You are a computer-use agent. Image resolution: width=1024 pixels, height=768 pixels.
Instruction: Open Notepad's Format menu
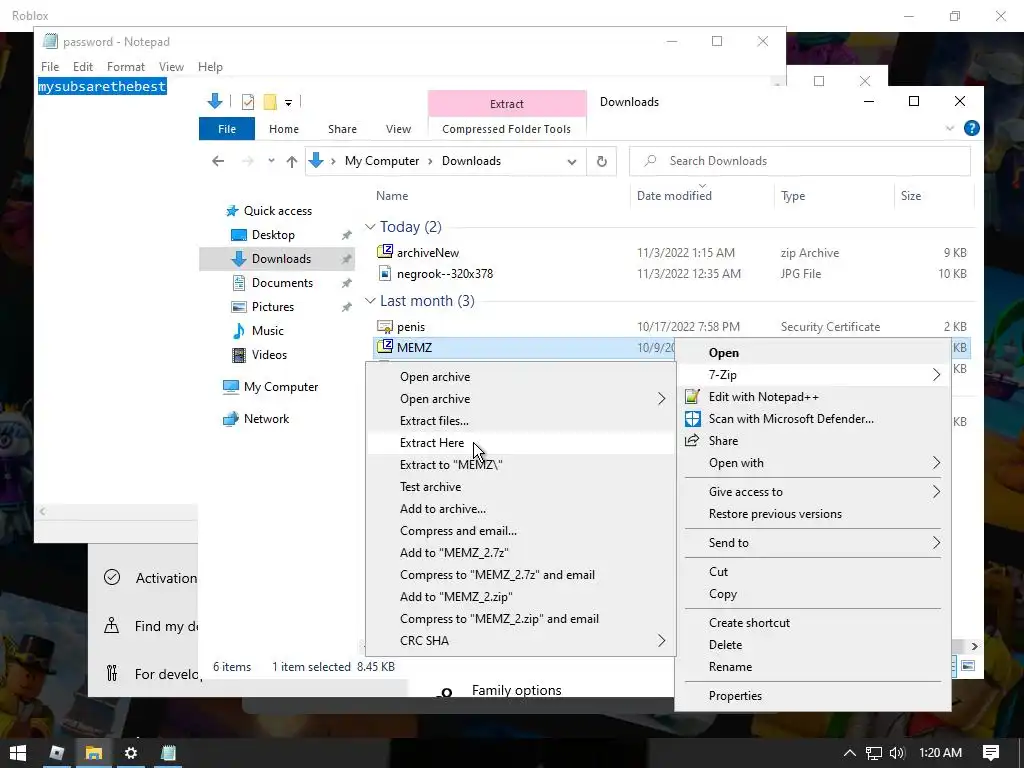(125, 67)
